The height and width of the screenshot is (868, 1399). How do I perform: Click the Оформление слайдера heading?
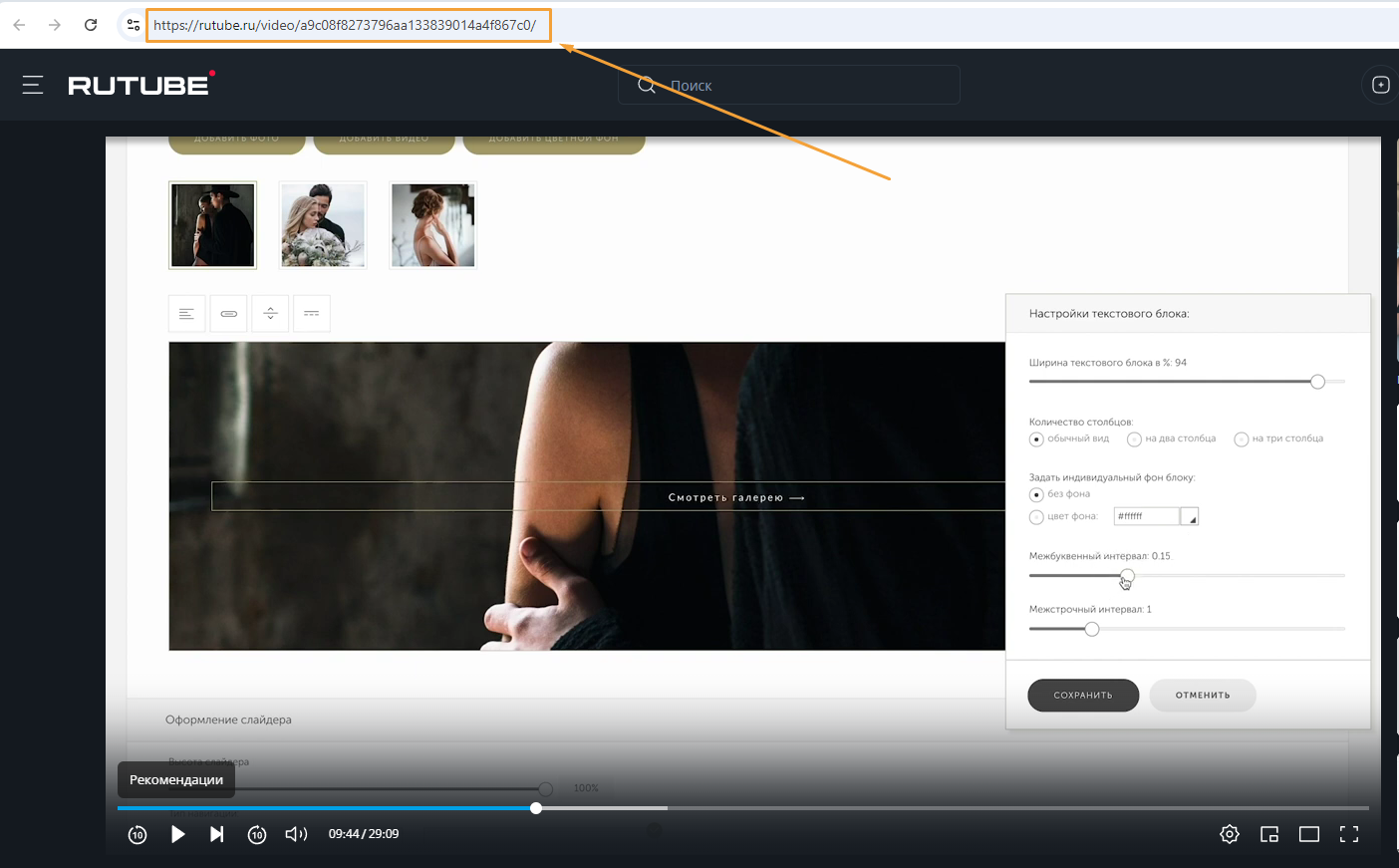coord(228,720)
